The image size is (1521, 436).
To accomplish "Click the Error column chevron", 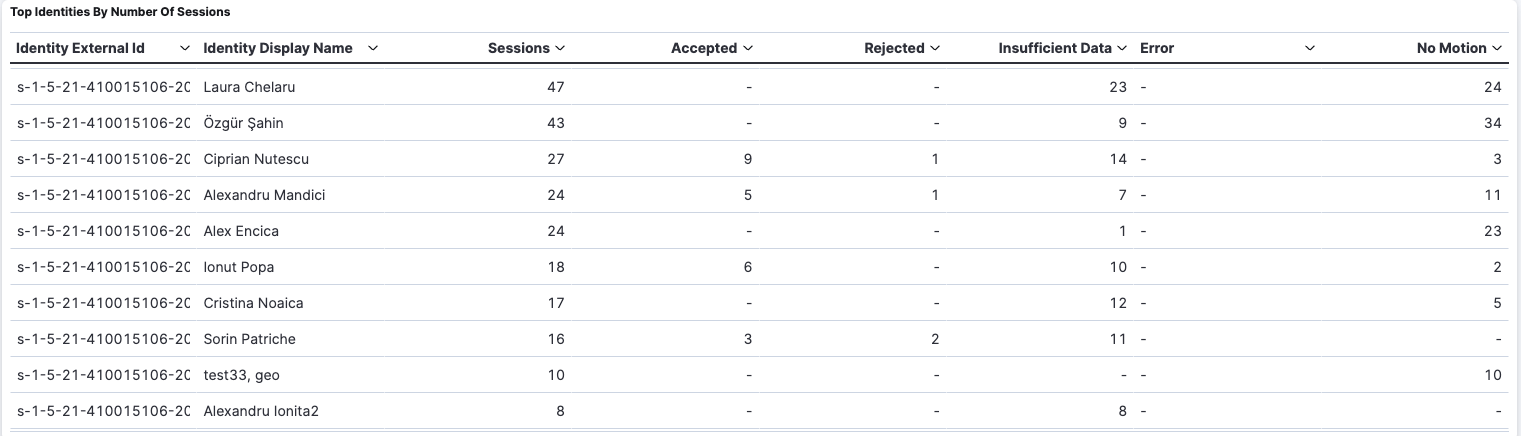I will click(1310, 48).
